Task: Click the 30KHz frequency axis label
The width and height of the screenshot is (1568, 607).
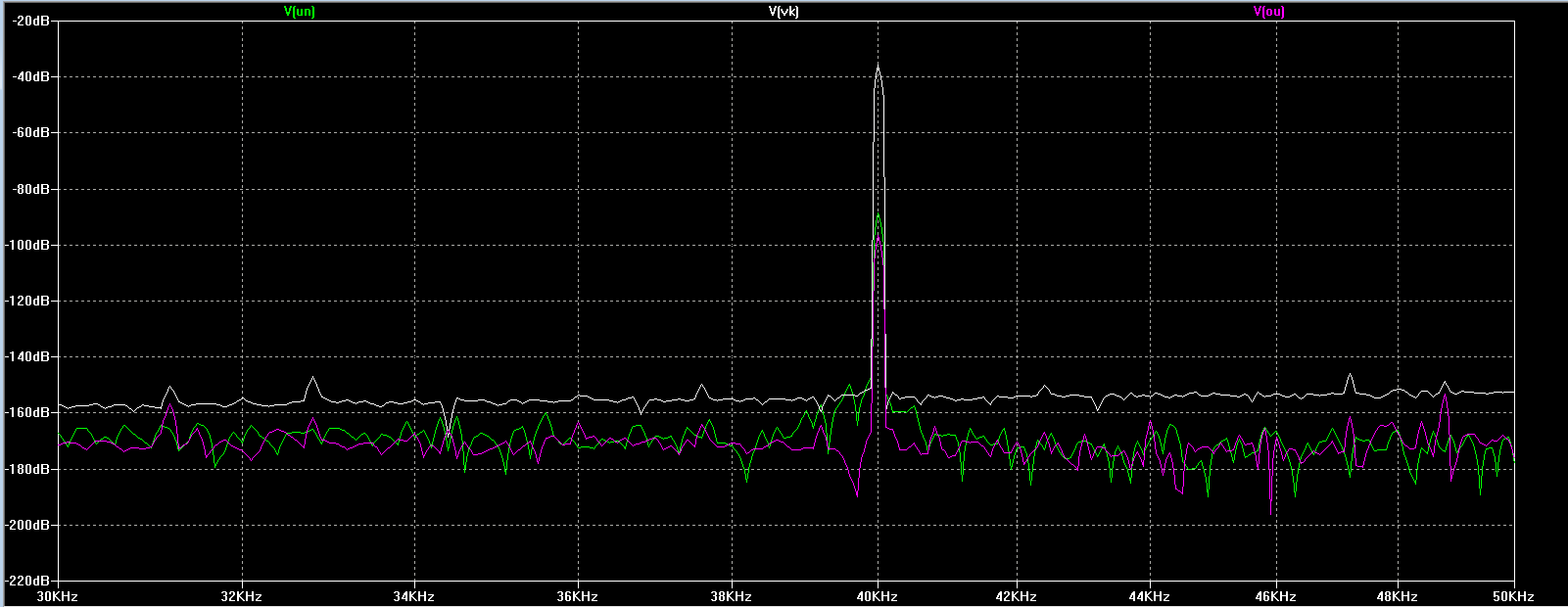Action: click(58, 596)
